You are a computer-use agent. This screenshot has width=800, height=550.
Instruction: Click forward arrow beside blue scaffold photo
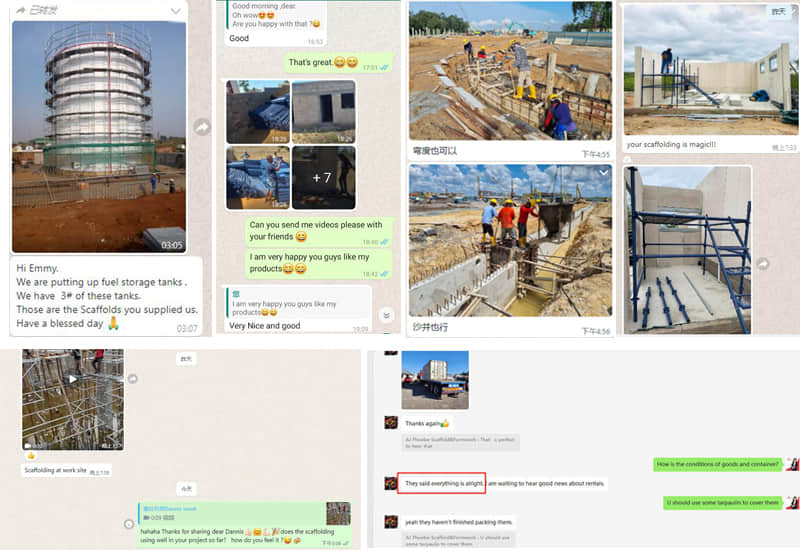(764, 264)
